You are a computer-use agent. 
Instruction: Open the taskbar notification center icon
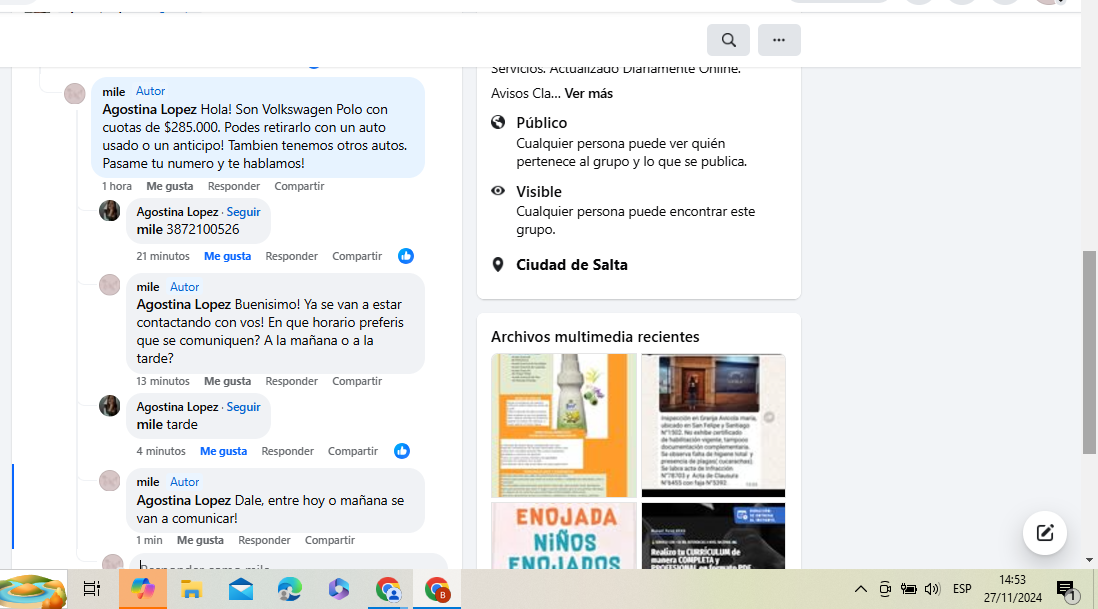[x=1067, y=589]
